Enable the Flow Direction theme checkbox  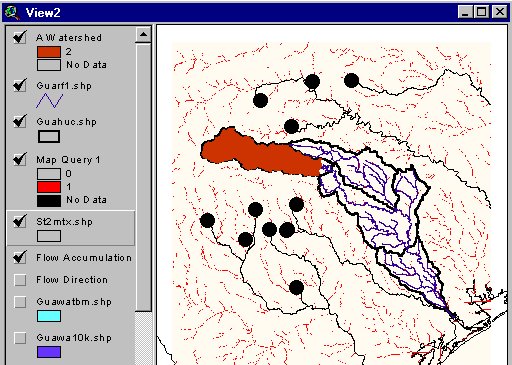pyautogui.click(x=20, y=280)
